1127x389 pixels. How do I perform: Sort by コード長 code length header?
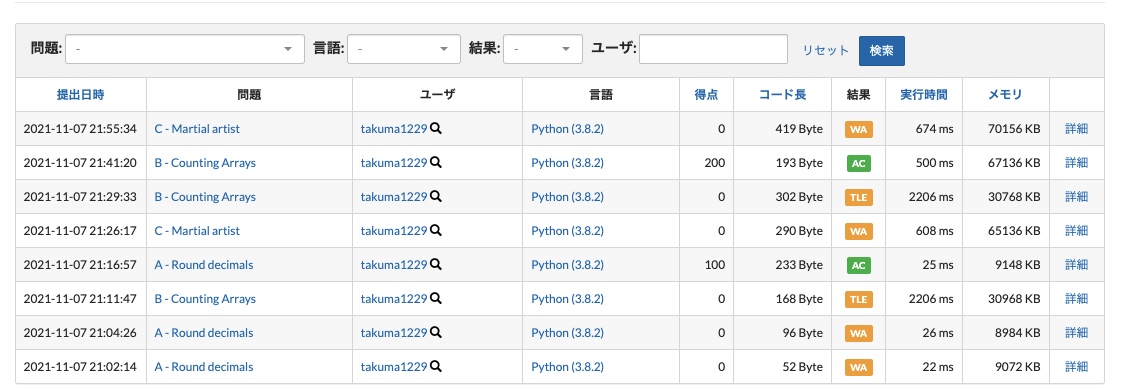click(x=782, y=94)
